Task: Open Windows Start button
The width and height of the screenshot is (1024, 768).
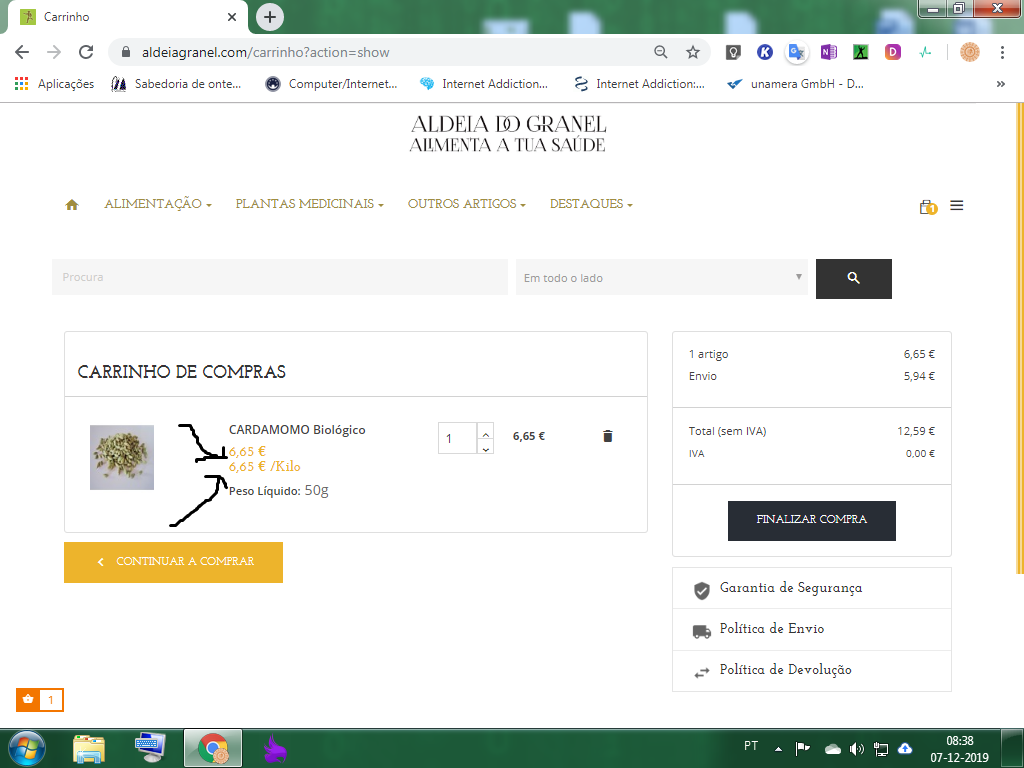Action: pyautogui.click(x=27, y=748)
